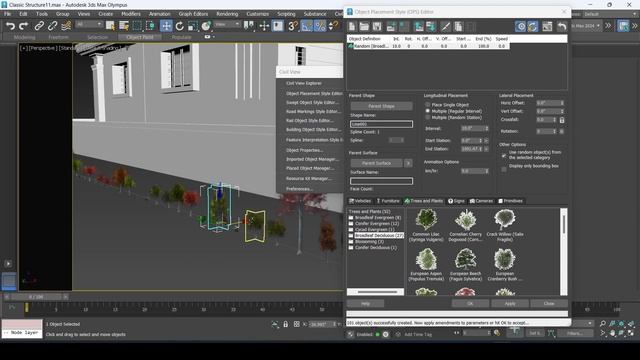Toggle the Percent Snap icon
The image size is (640, 360).
320,26
